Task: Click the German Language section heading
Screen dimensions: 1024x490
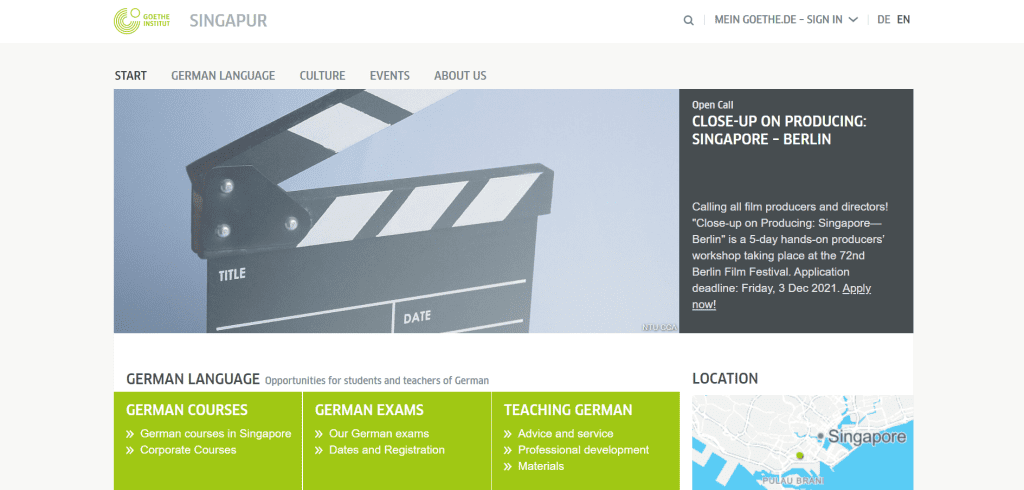Action: coord(193,379)
